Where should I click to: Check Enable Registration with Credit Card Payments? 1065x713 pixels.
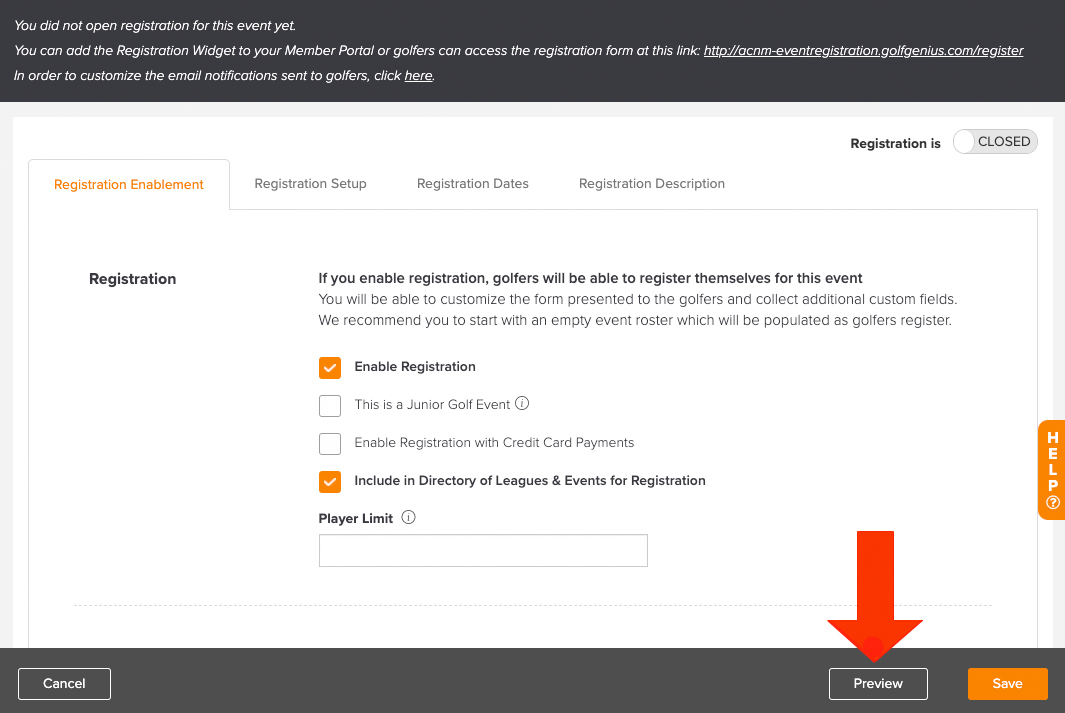(330, 443)
